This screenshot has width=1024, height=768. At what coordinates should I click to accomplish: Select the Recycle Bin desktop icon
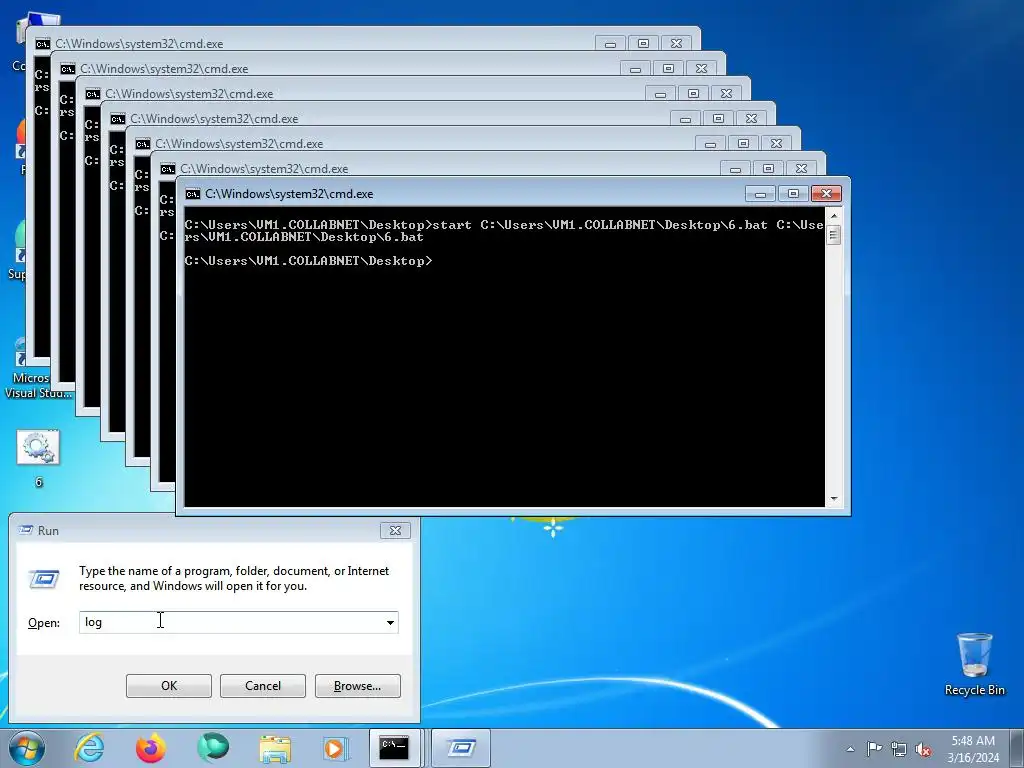pyautogui.click(x=974, y=664)
